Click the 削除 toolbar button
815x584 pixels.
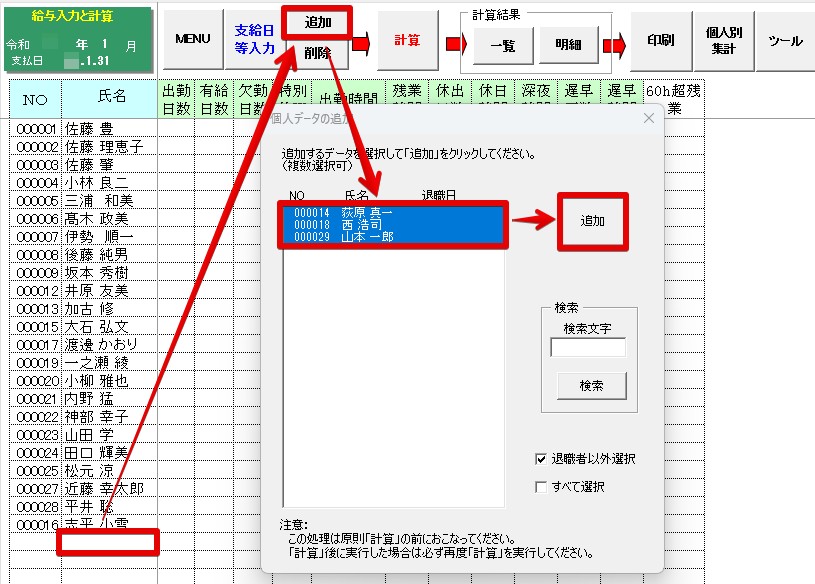(317, 53)
